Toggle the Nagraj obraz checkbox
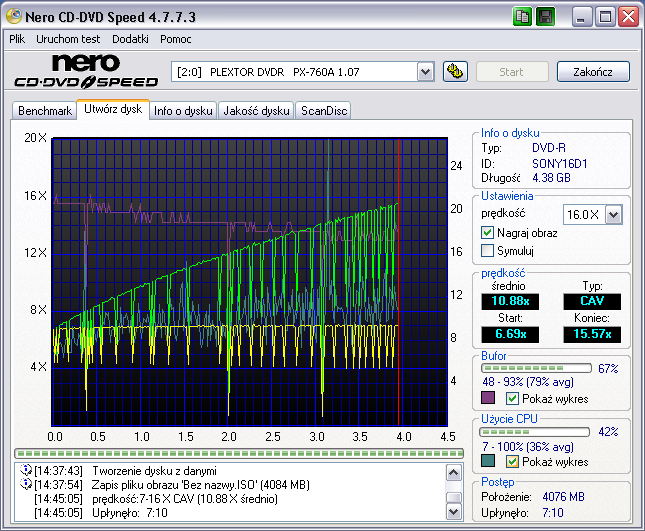Viewport: 645px width, 531px height. coord(487,233)
